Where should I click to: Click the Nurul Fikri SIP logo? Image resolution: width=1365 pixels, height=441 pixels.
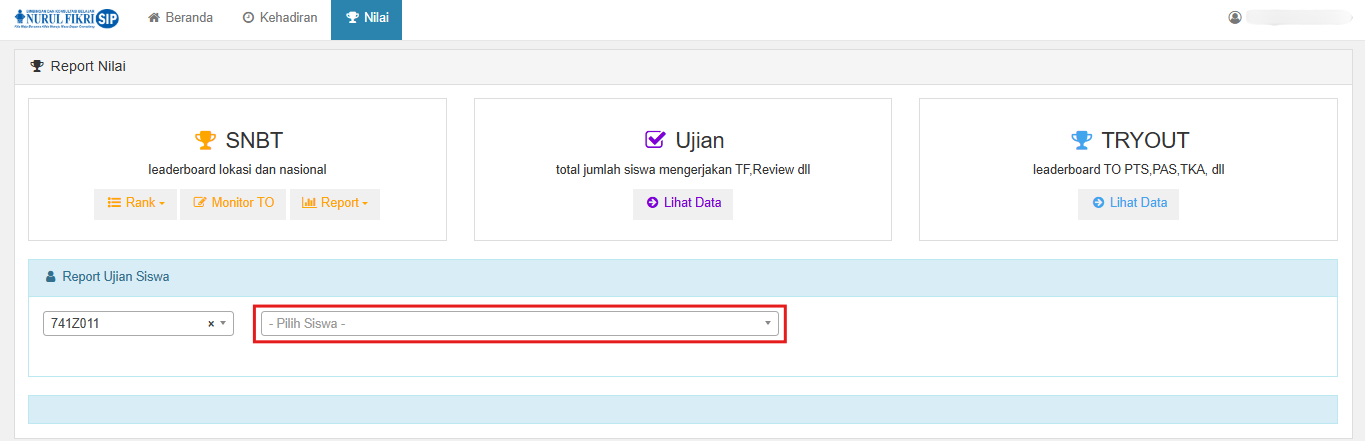click(x=67, y=18)
